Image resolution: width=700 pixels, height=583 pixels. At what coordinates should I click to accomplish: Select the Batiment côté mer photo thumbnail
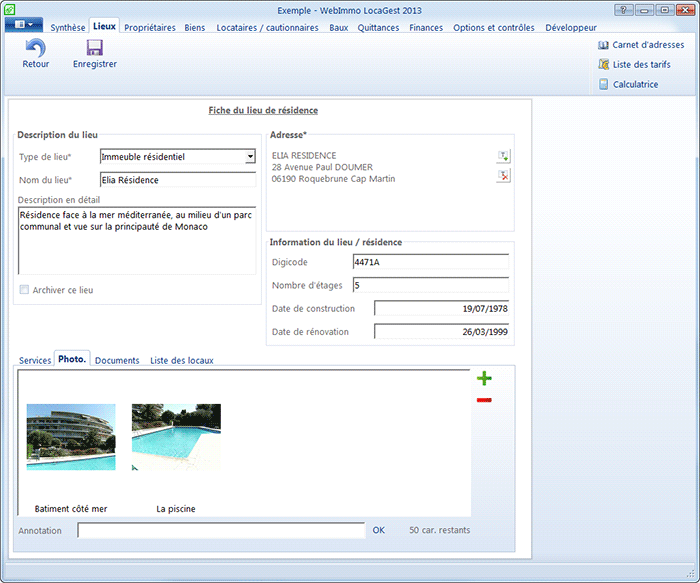tap(71, 437)
